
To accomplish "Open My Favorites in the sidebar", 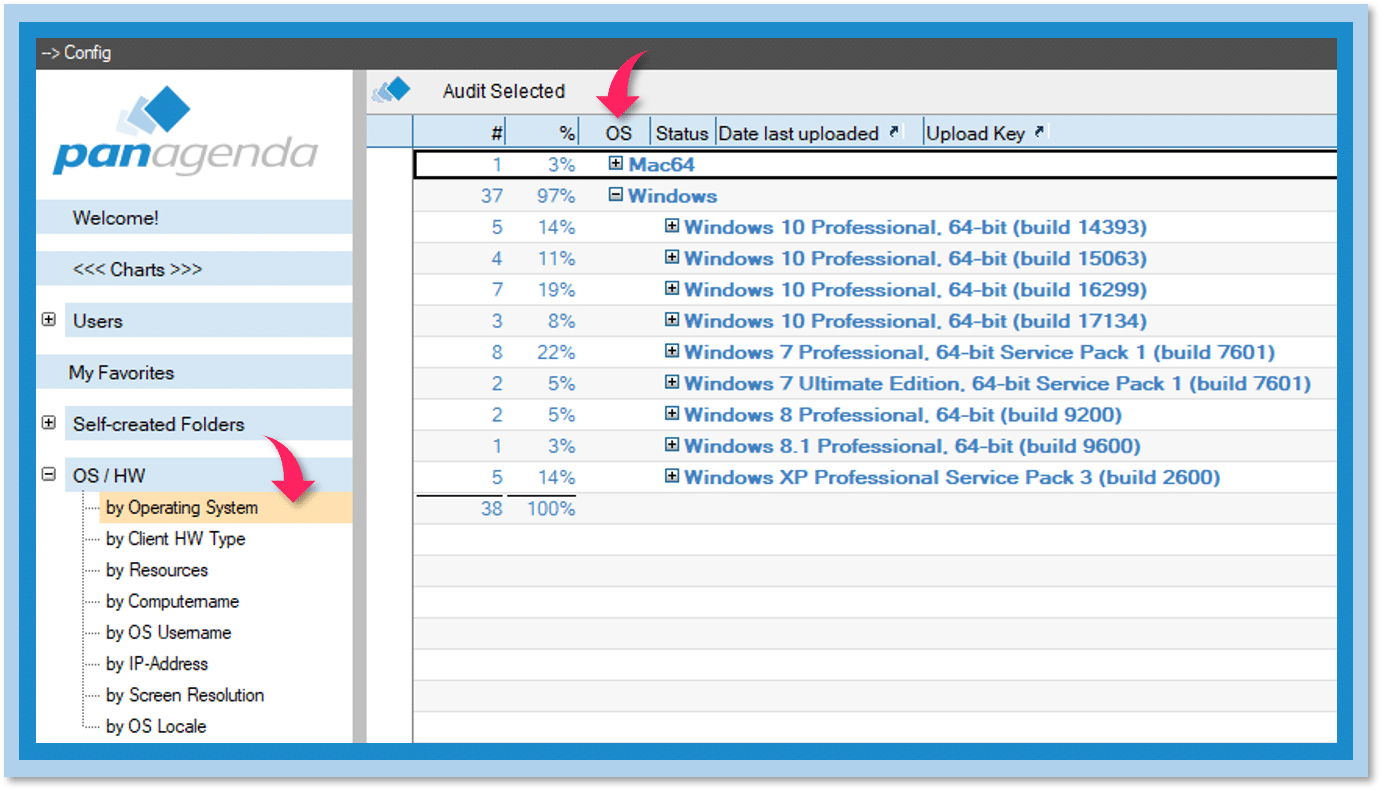I will click(121, 373).
